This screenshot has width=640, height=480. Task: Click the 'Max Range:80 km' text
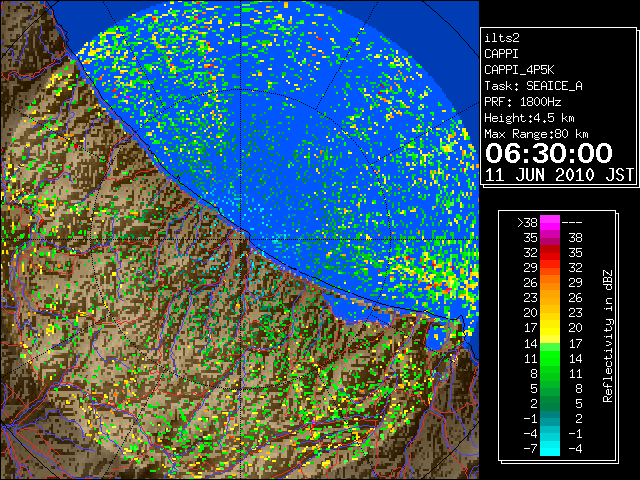(x=536, y=134)
